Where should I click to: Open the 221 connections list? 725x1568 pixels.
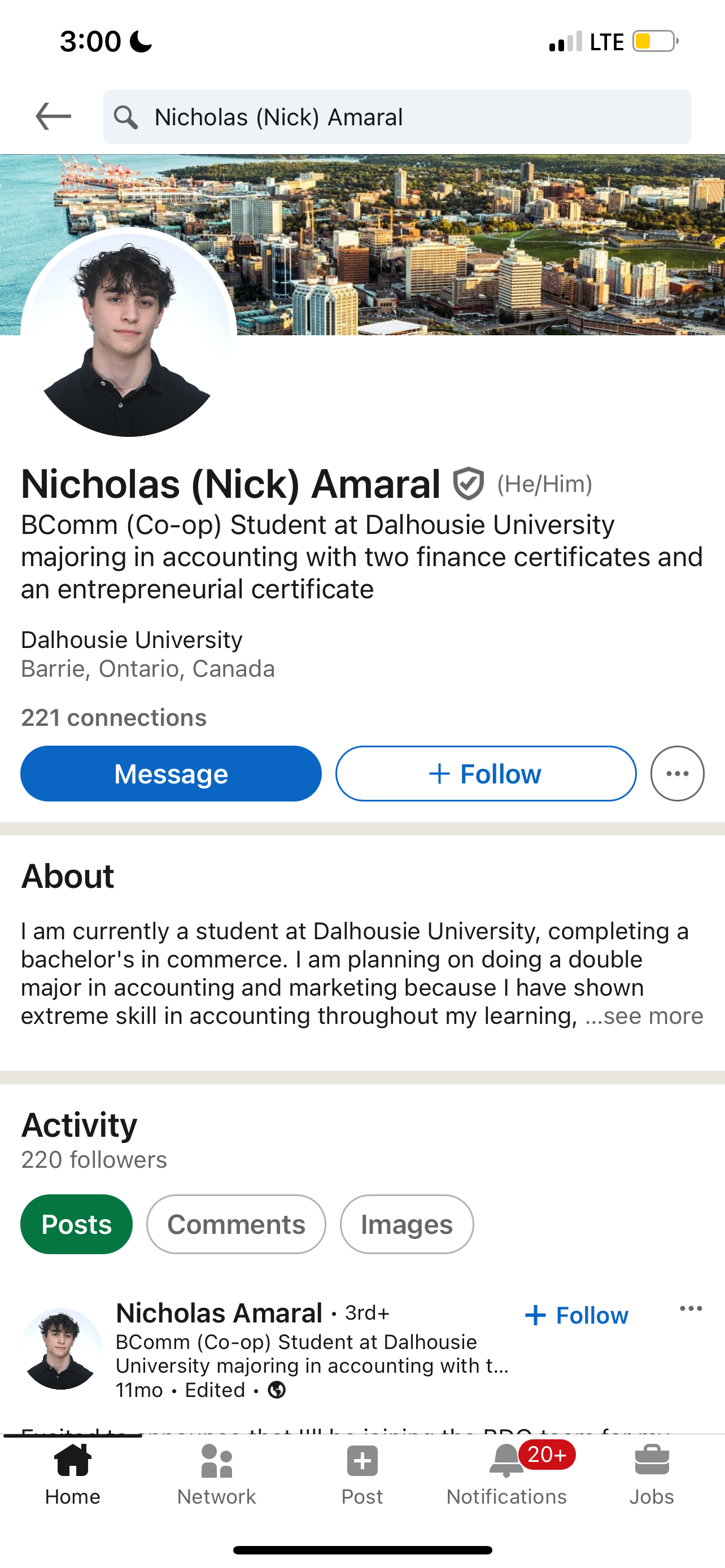tap(114, 717)
